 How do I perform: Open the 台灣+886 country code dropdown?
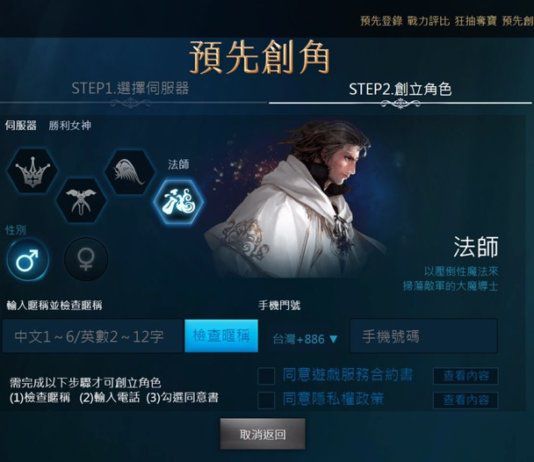(305, 339)
